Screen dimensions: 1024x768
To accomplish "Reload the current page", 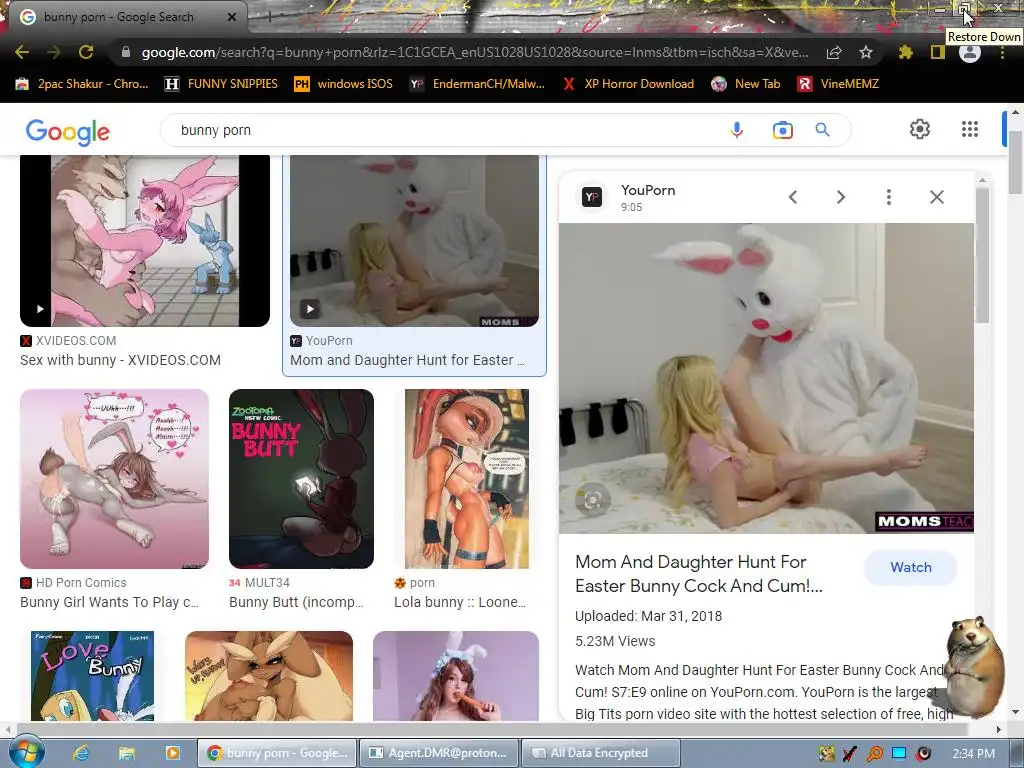I will [86, 52].
